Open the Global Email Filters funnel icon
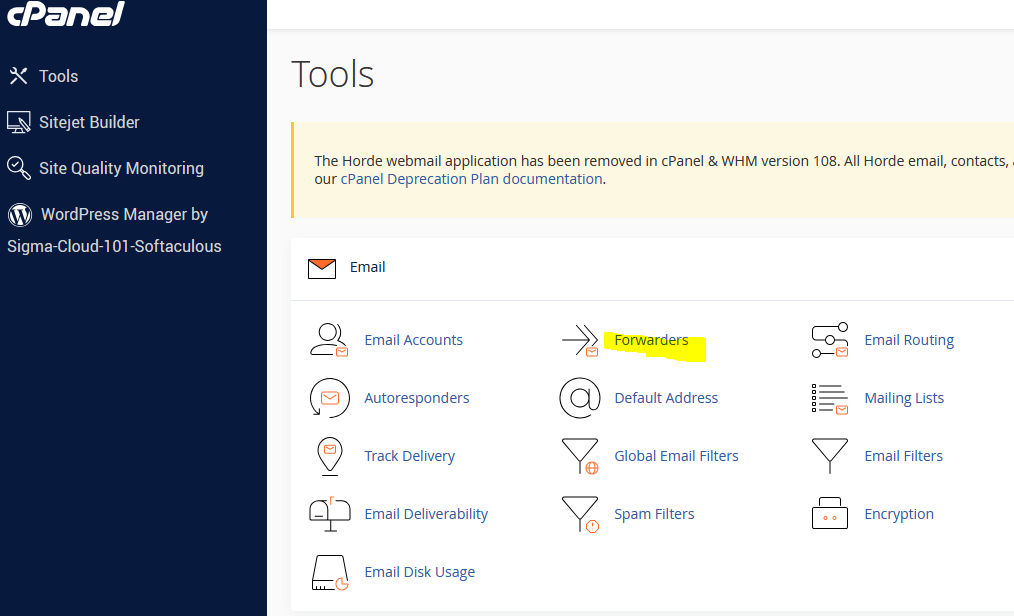The height and width of the screenshot is (616, 1014). [x=579, y=456]
